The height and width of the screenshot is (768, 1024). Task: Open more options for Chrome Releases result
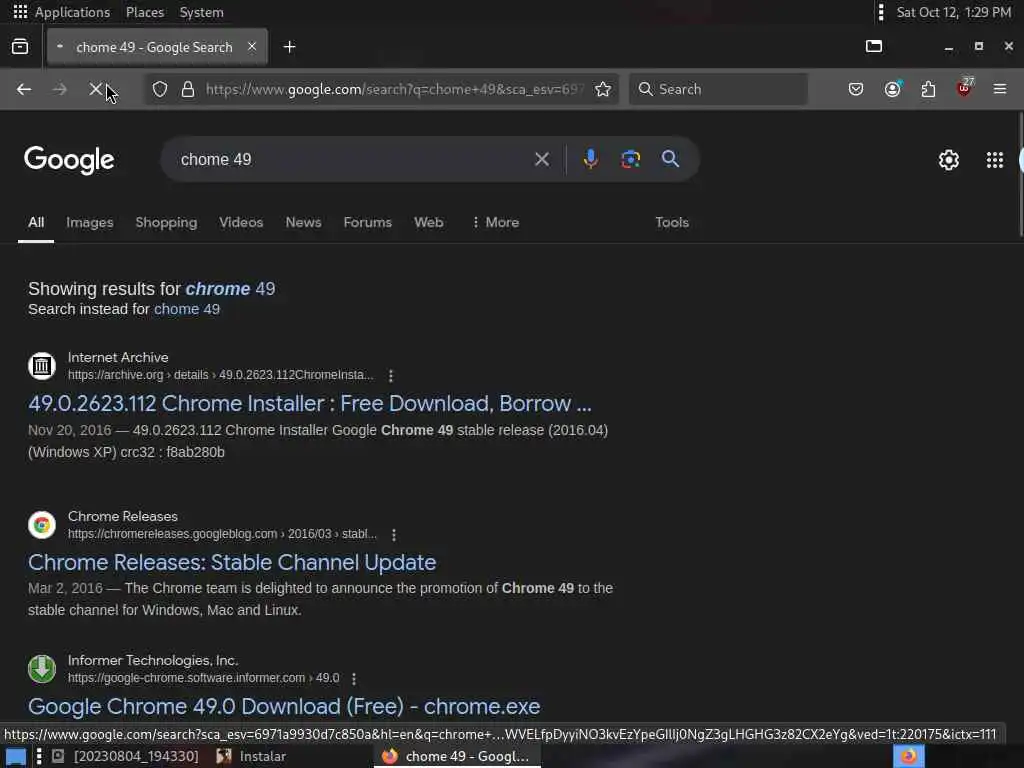(x=394, y=534)
